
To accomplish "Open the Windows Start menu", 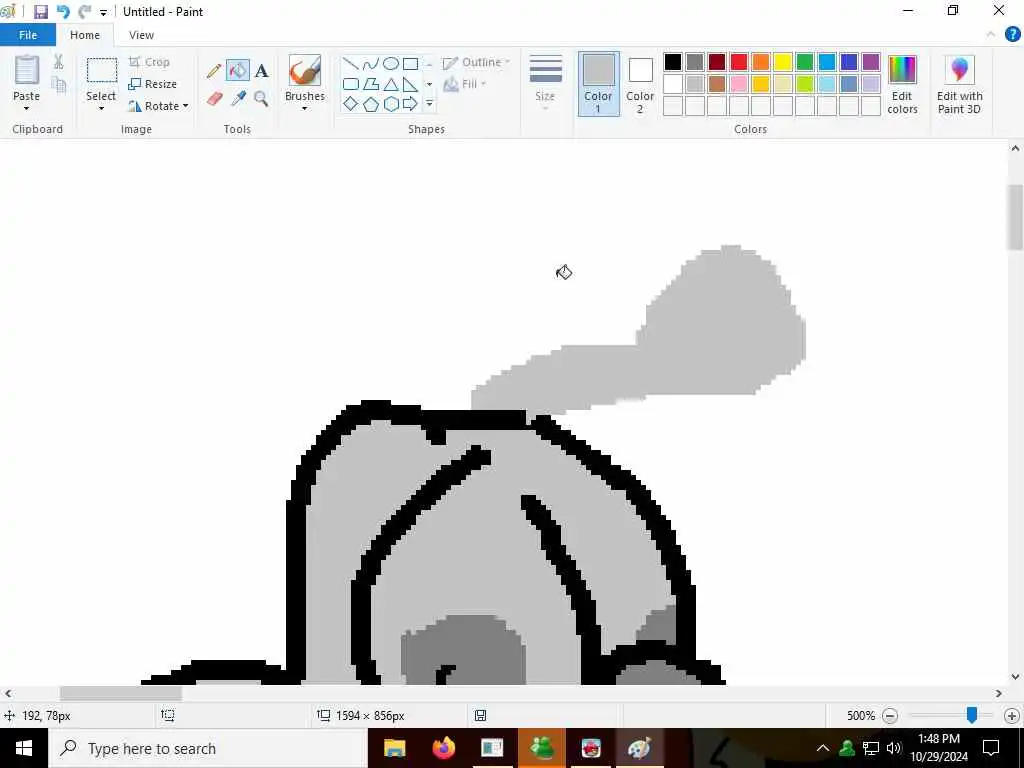I will coord(24,748).
